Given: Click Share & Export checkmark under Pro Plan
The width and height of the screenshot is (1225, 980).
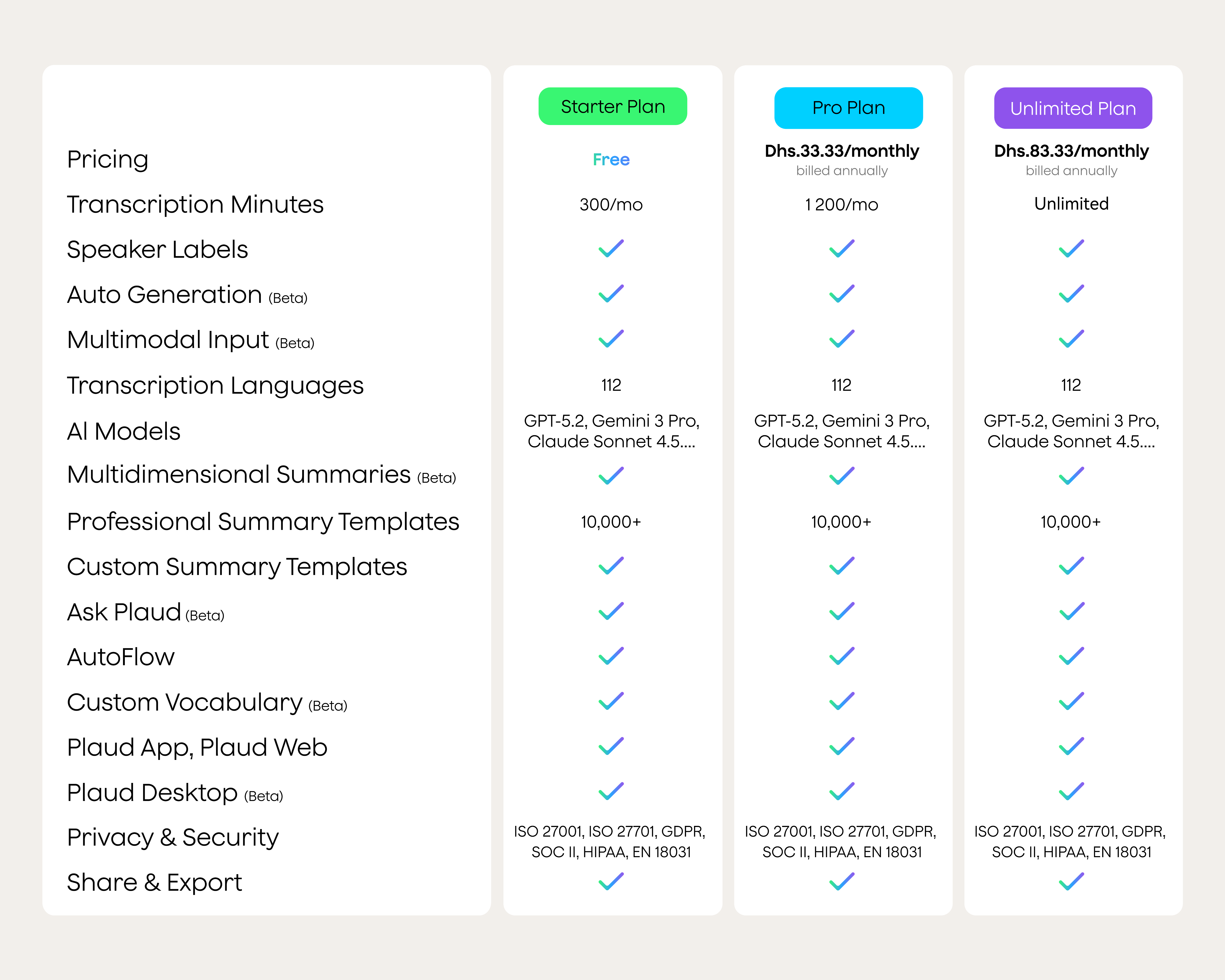Looking at the screenshot, I should click(841, 882).
